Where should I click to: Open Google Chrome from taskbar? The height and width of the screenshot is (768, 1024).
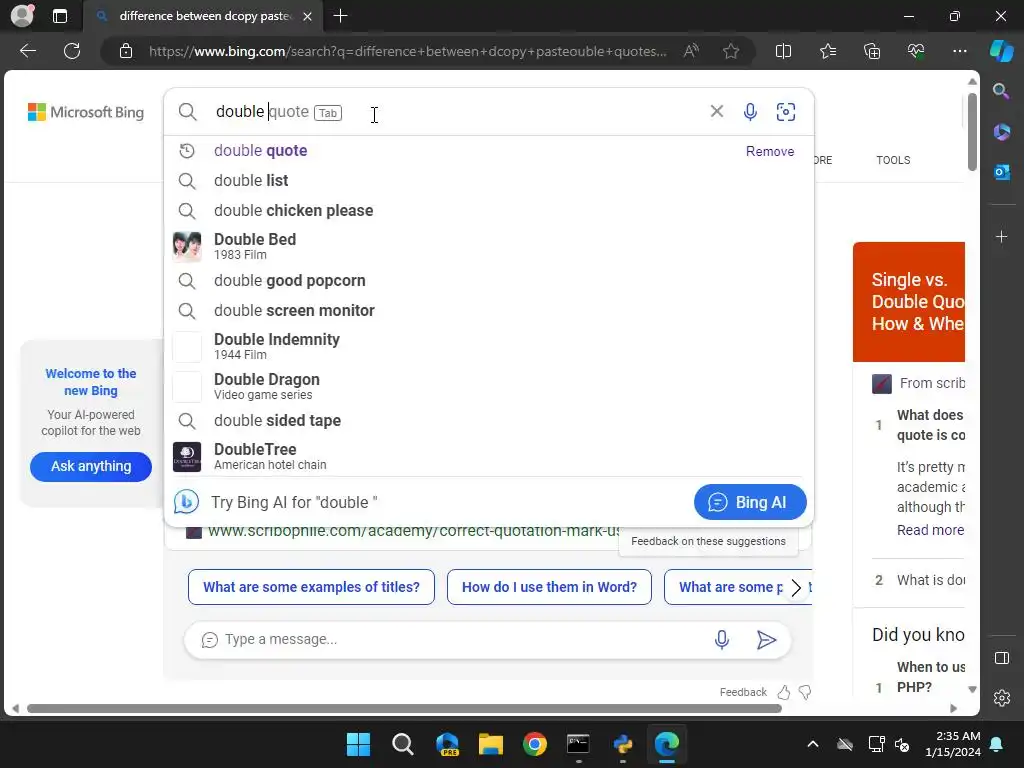534,744
